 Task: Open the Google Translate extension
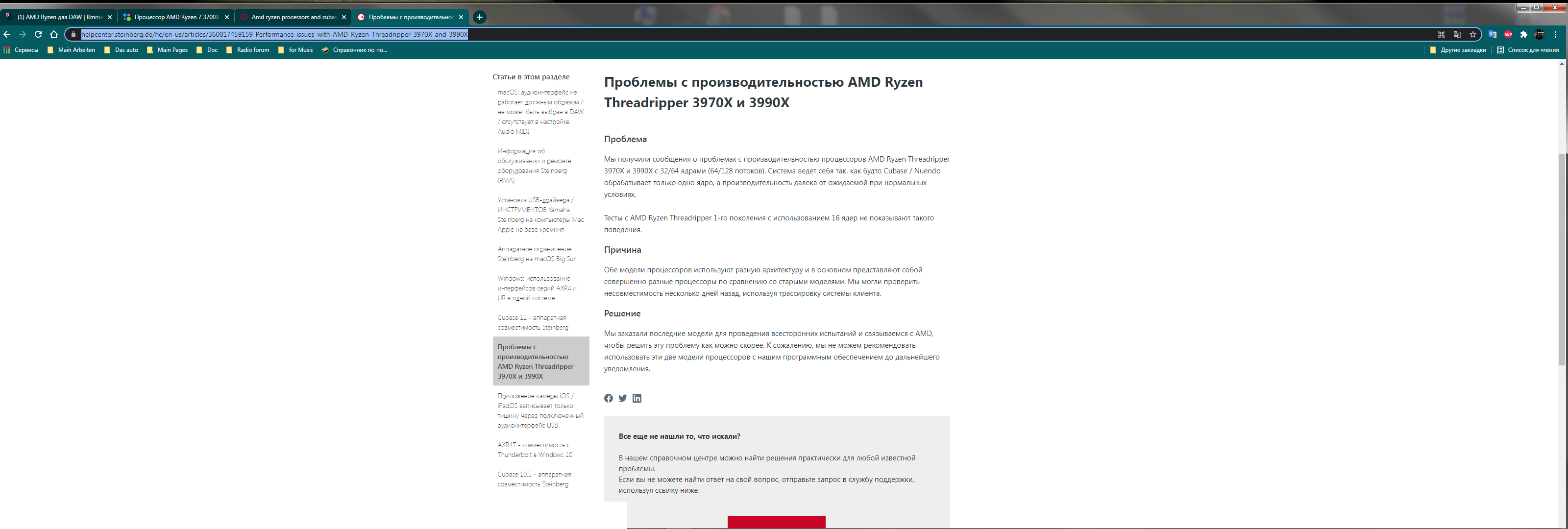(x=1493, y=35)
